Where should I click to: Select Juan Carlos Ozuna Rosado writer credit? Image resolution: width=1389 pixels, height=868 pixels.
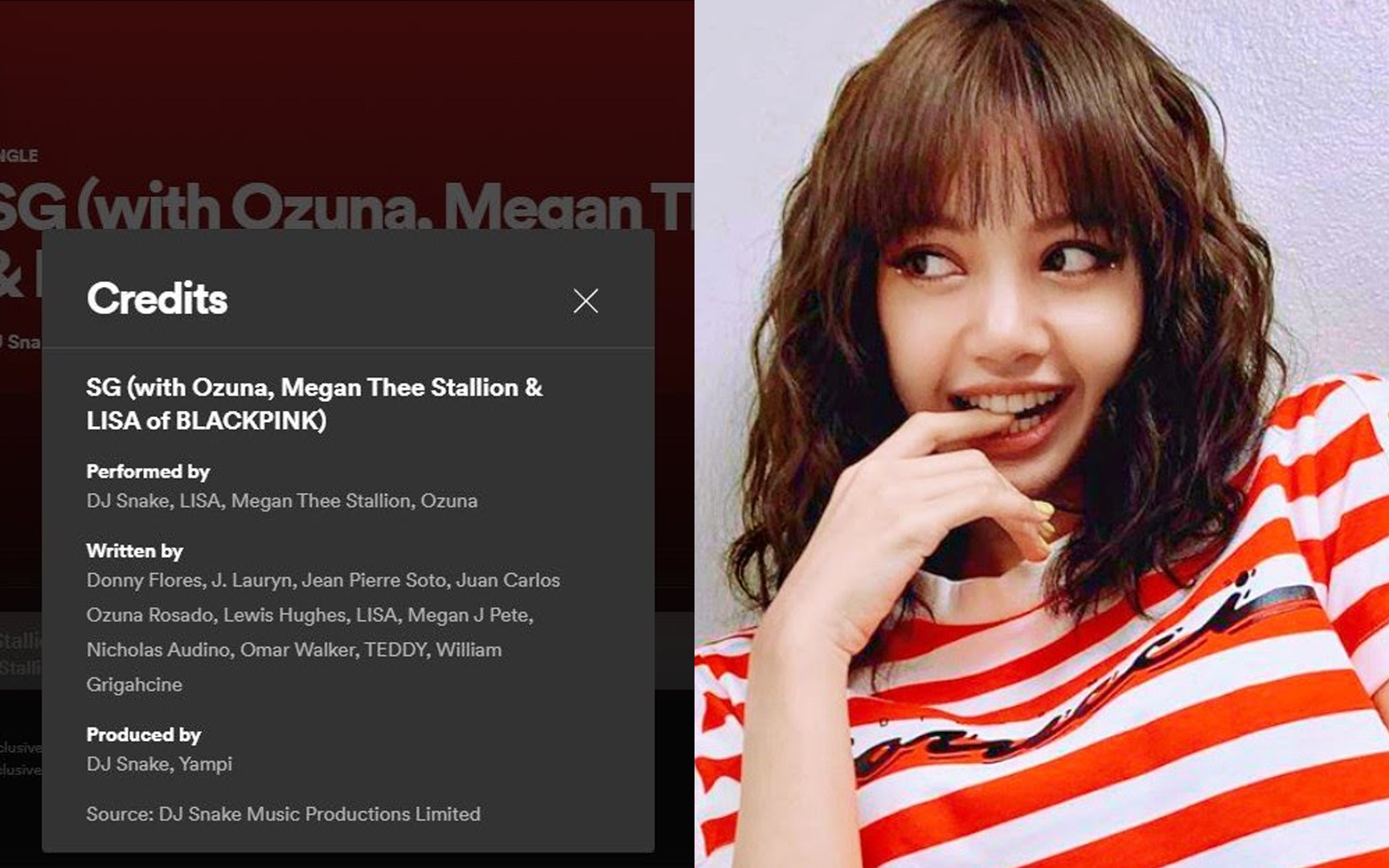point(510,579)
